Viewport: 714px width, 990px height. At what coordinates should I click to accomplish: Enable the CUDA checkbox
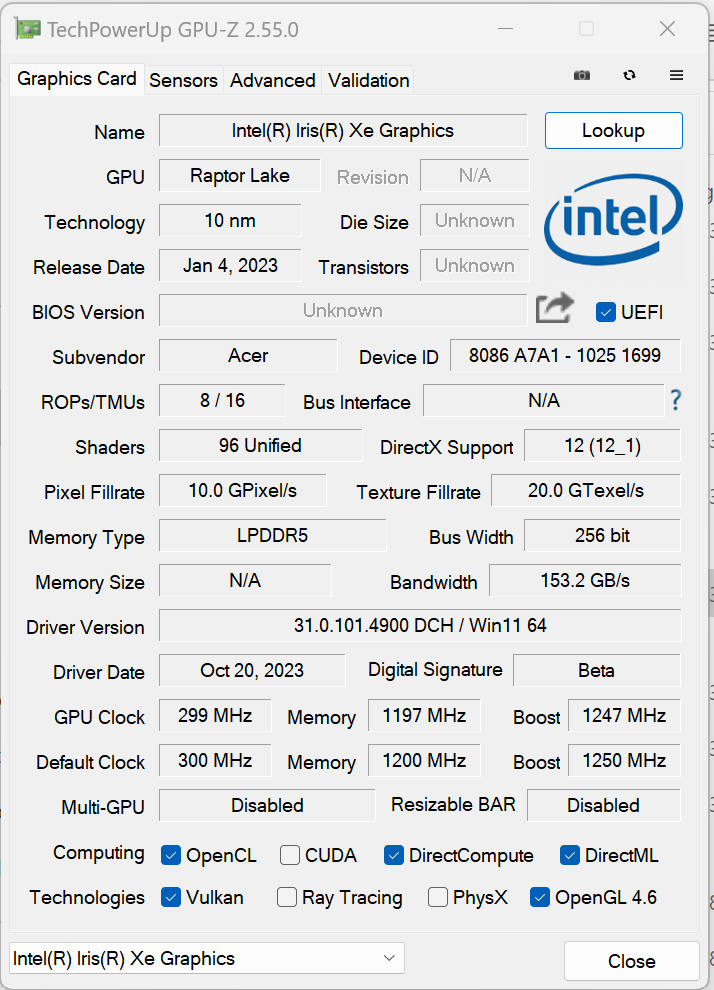(290, 855)
